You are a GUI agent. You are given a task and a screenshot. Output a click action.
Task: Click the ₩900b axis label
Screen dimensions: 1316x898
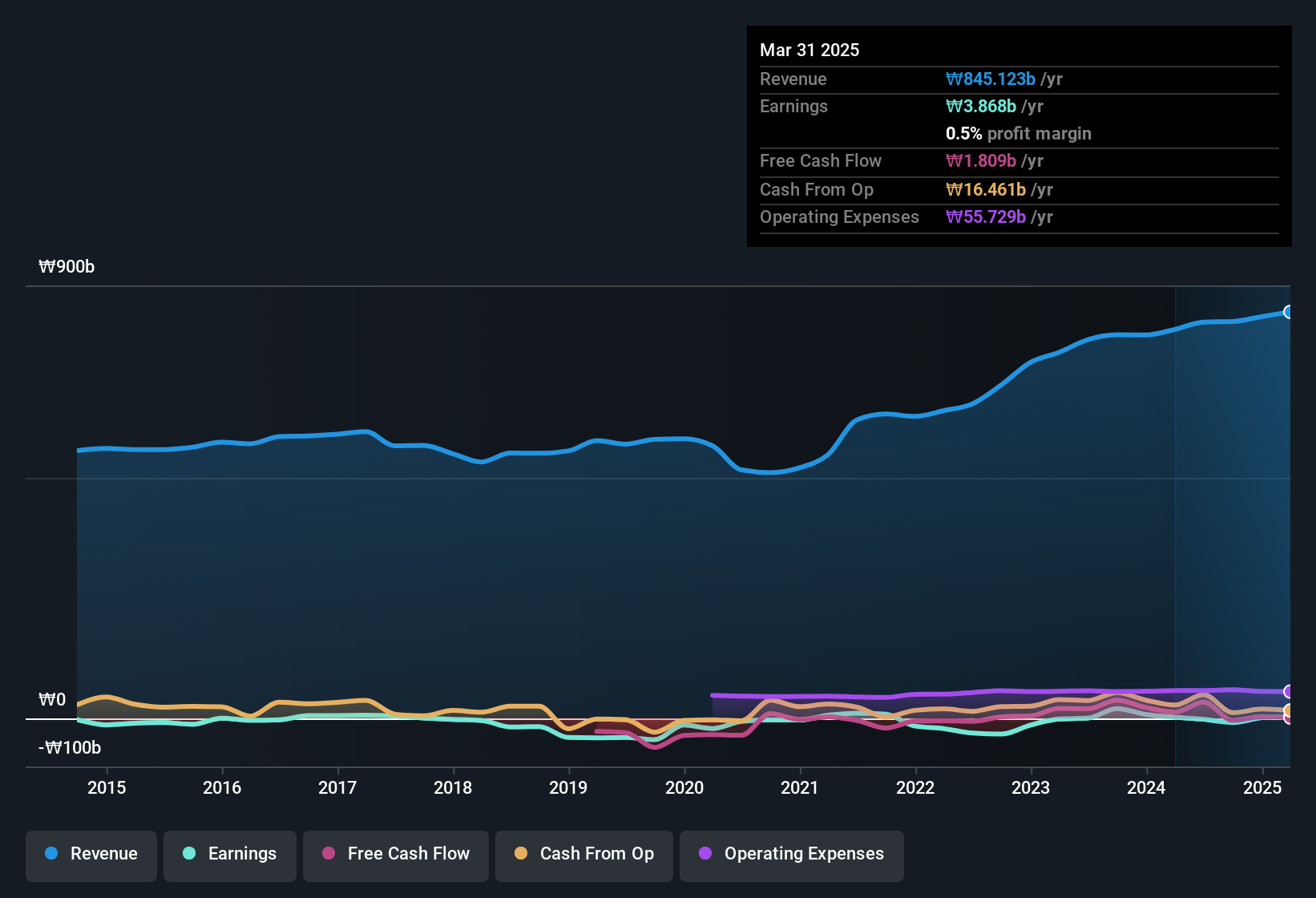coord(67,266)
